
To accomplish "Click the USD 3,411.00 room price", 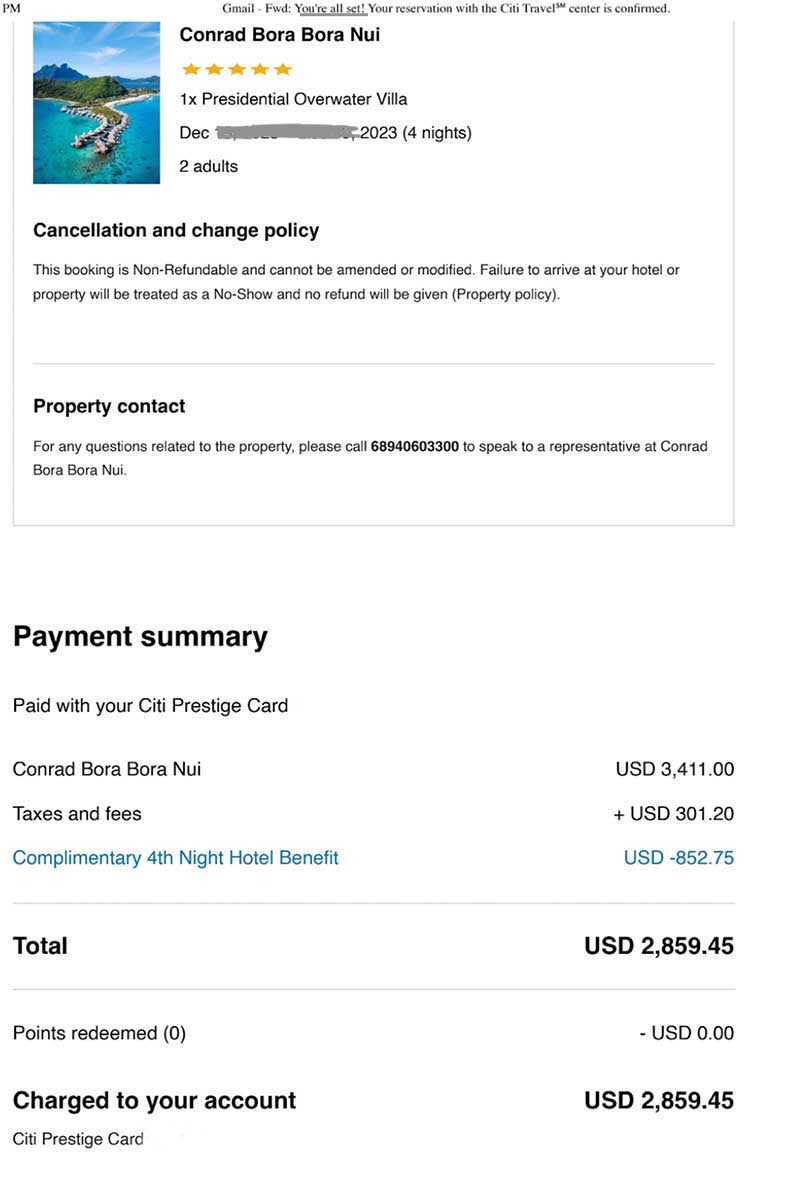I will point(674,770).
